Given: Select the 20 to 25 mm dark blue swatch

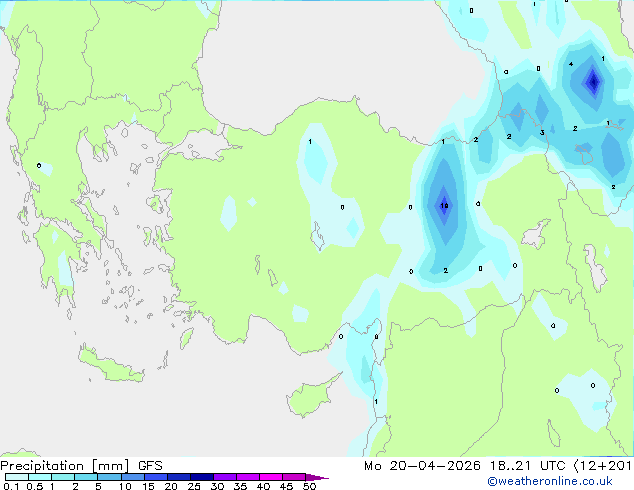Looking at the screenshot, I should coord(179,477).
